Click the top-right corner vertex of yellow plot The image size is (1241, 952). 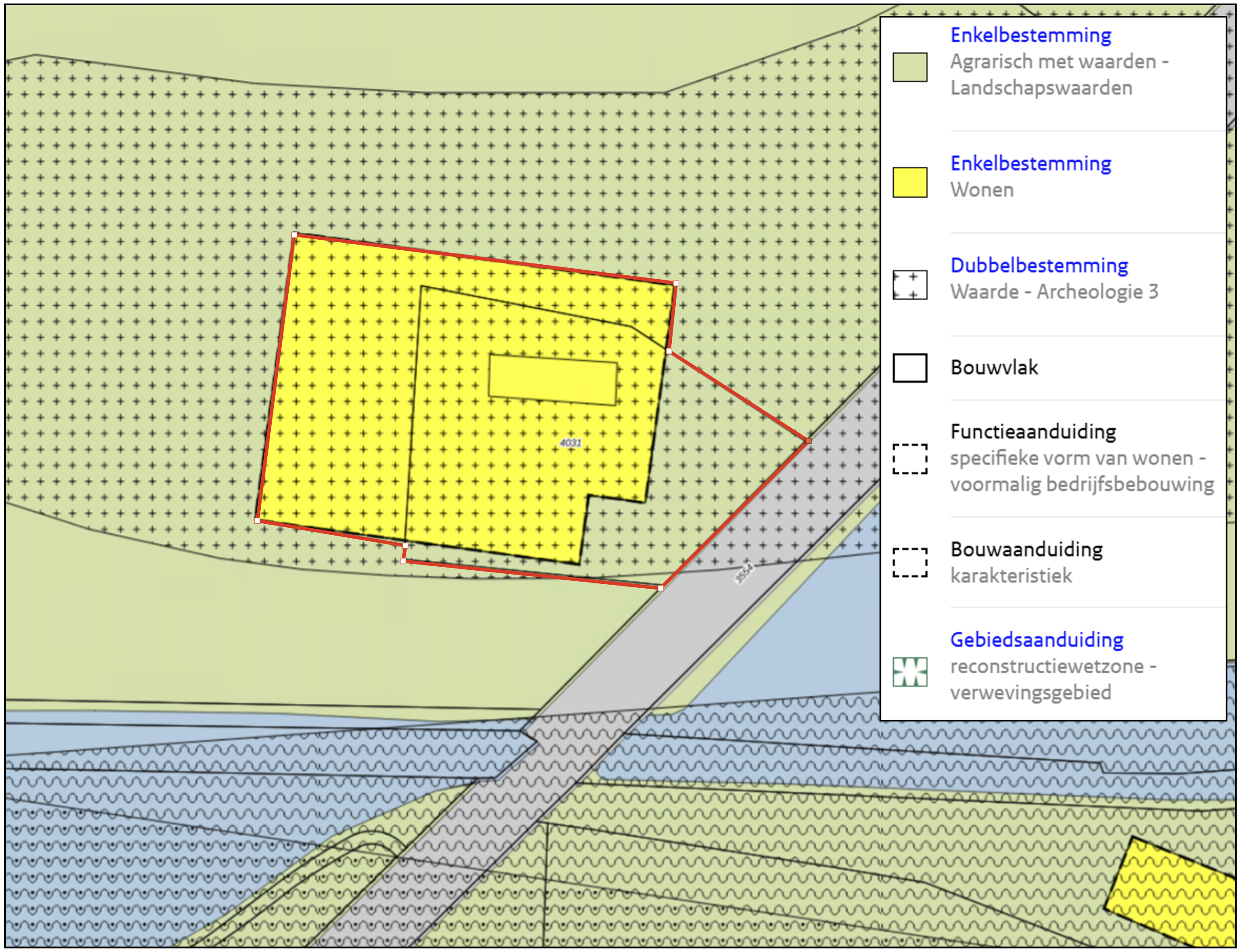click(x=676, y=283)
